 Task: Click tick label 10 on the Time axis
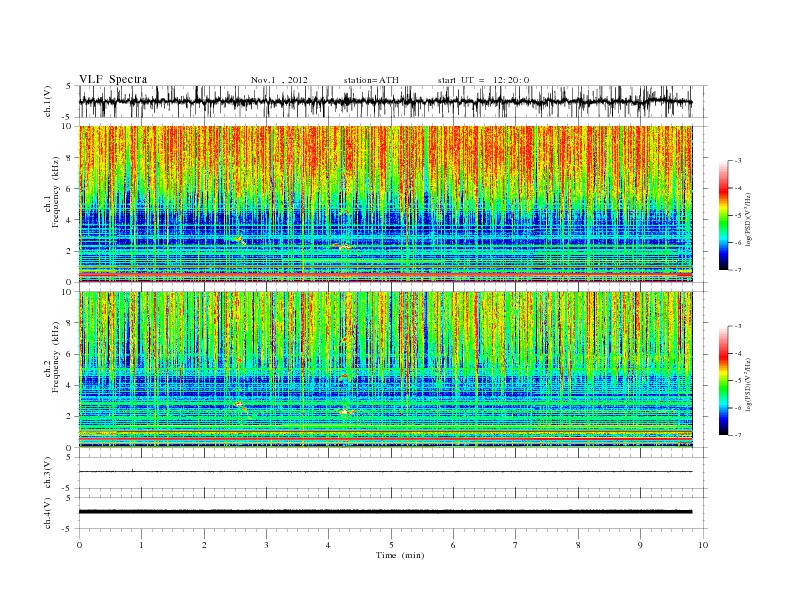click(703, 545)
